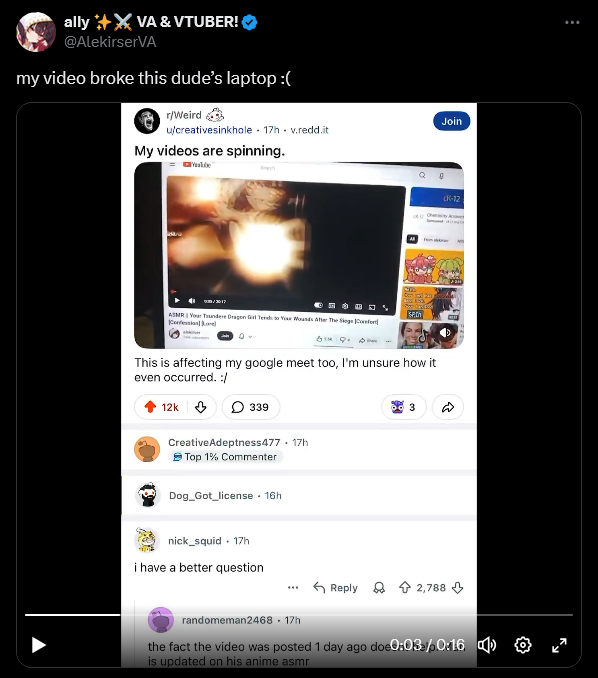The height and width of the screenshot is (678, 598).
Task: Mute the video with speaker icon
Action: [487, 645]
